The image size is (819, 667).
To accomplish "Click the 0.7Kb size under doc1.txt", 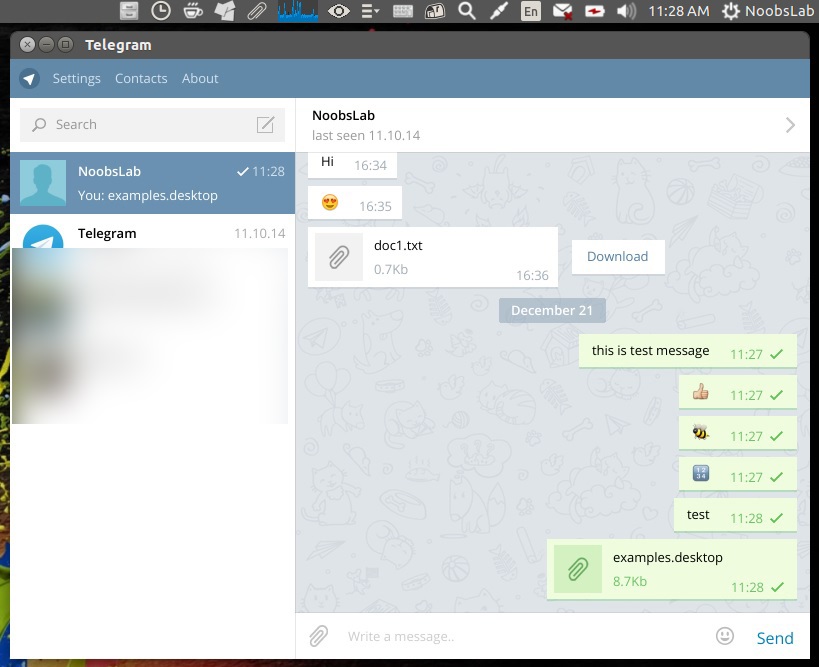I will point(391,270).
